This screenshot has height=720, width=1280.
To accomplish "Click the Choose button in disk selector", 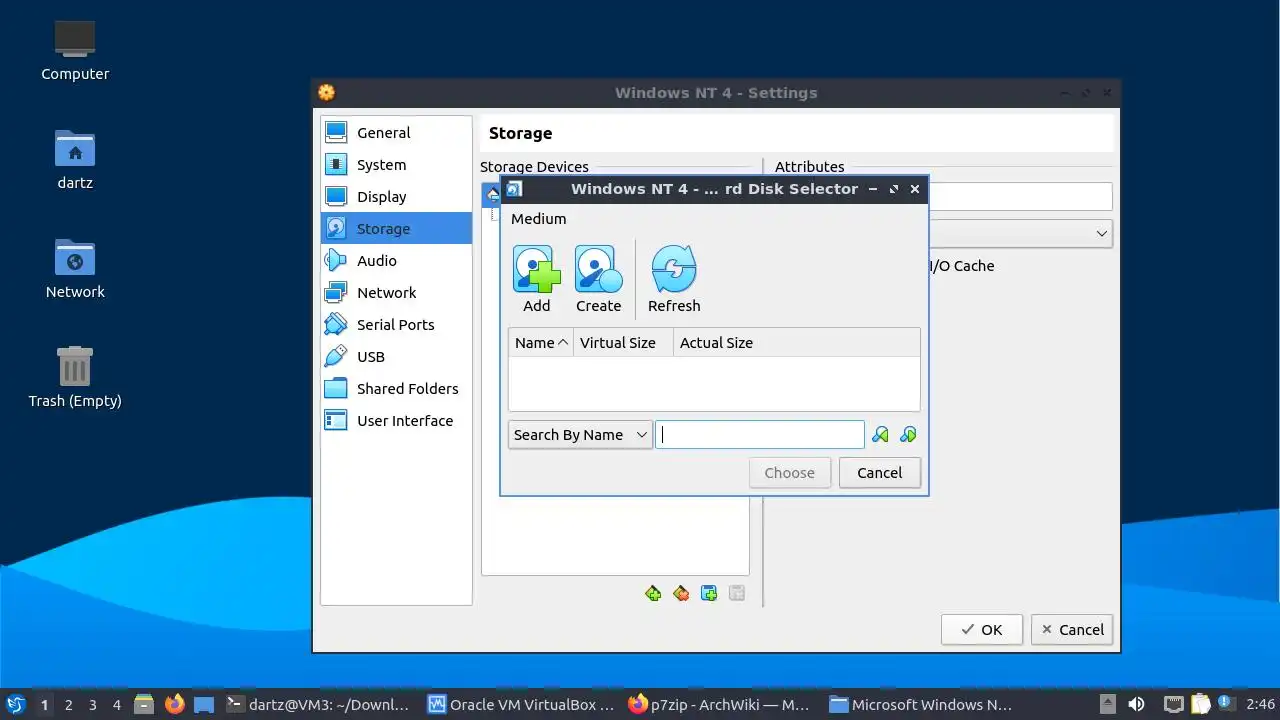I will point(790,473).
